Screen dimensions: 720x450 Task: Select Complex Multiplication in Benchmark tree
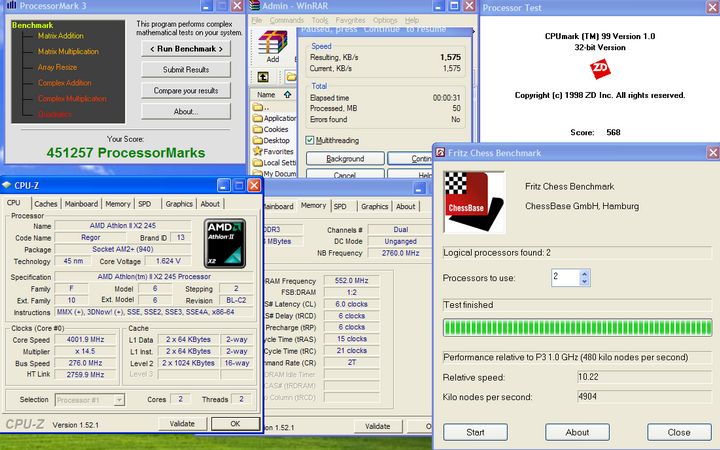72,99
